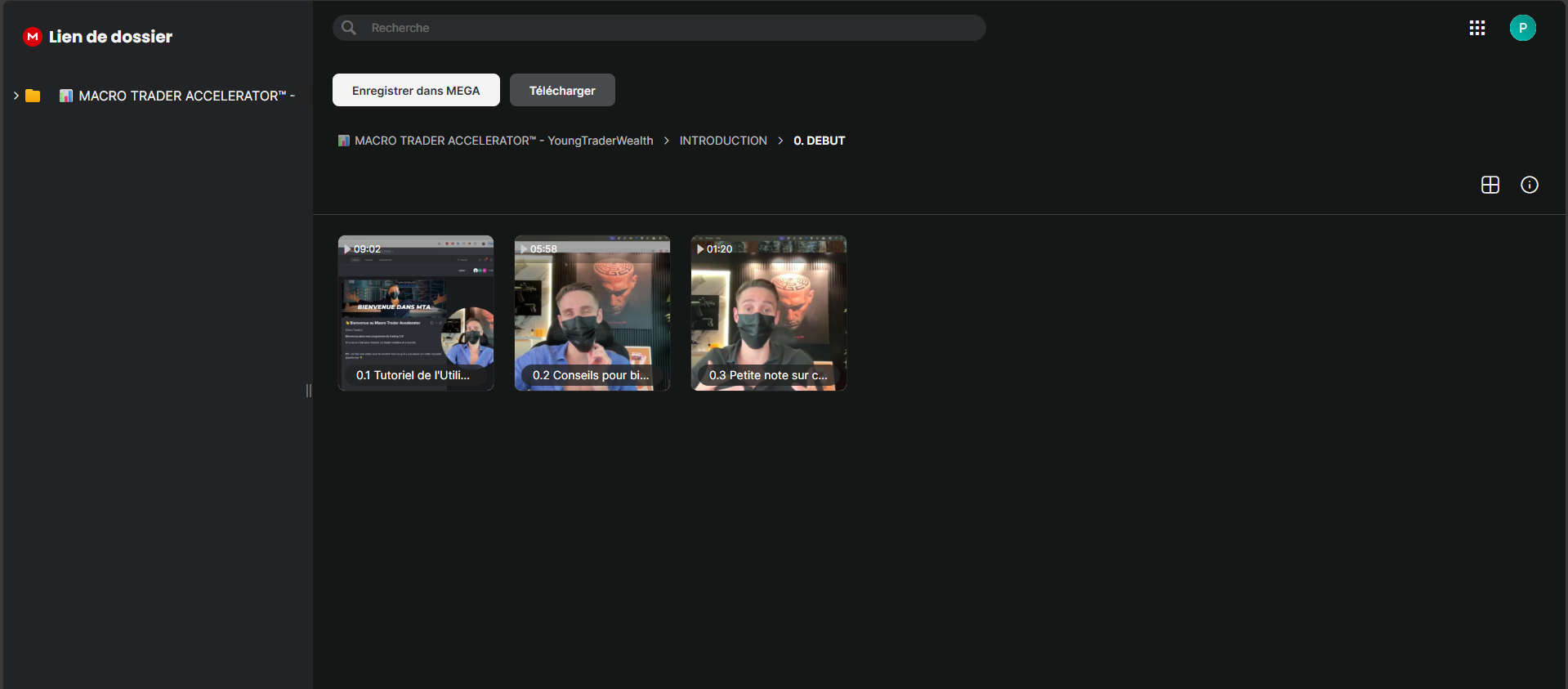This screenshot has width=1568, height=689.
Task: Click the MEGA logo icon
Action: [x=33, y=37]
